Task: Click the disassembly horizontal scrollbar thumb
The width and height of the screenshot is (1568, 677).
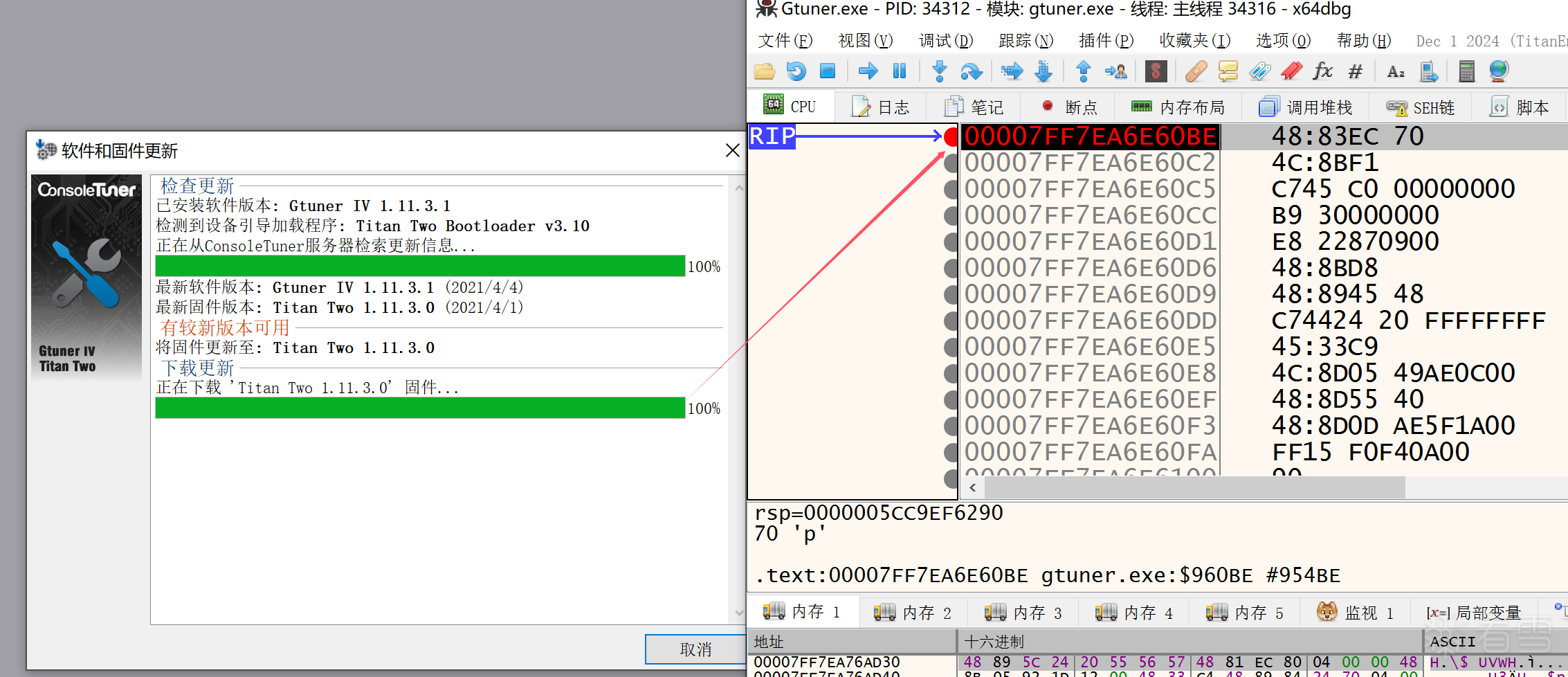Action: coord(1195,487)
